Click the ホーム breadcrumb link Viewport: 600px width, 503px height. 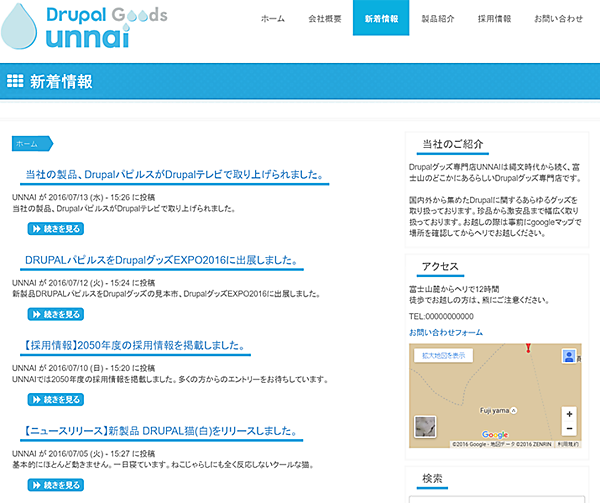click(x=32, y=144)
